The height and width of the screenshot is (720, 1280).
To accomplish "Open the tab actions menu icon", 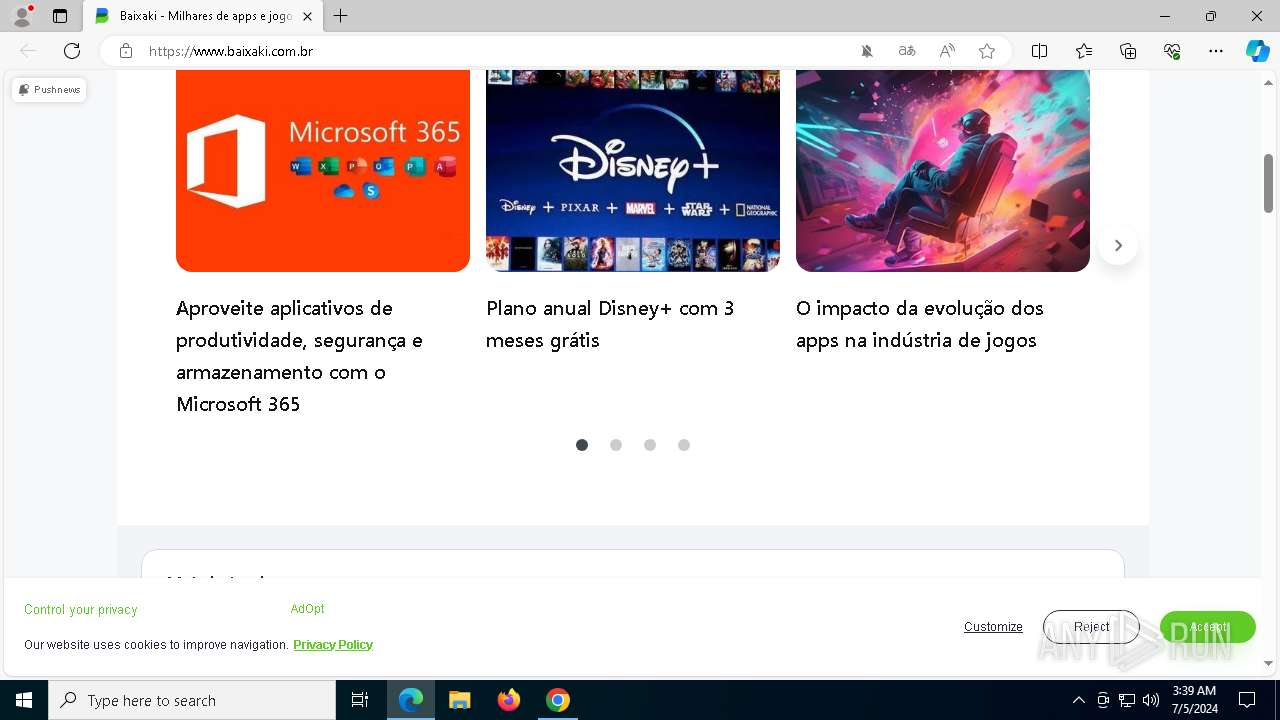I will (x=60, y=16).
